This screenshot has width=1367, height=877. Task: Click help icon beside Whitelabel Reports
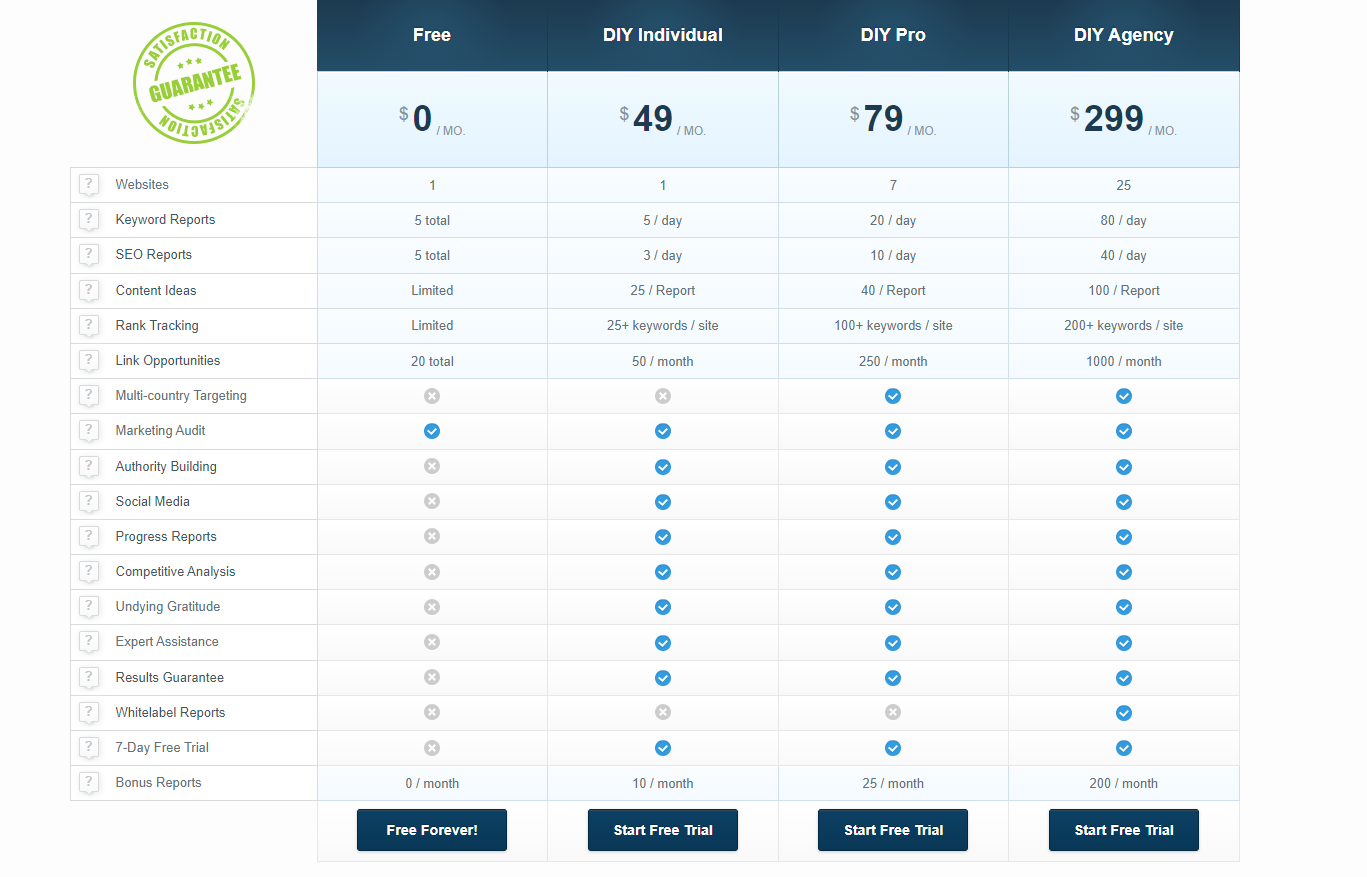coord(89,713)
